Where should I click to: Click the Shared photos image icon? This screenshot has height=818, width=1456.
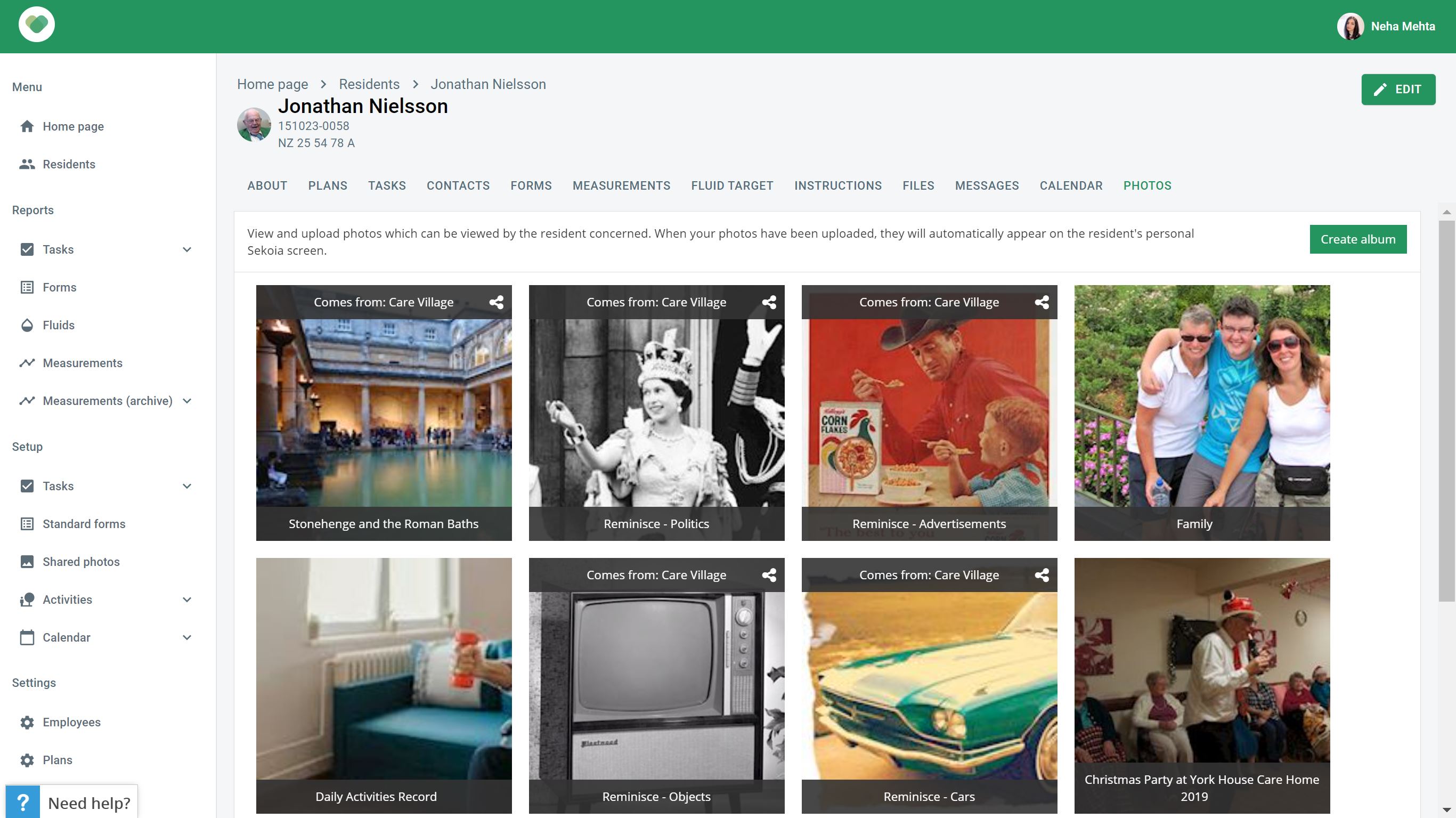(x=27, y=562)
